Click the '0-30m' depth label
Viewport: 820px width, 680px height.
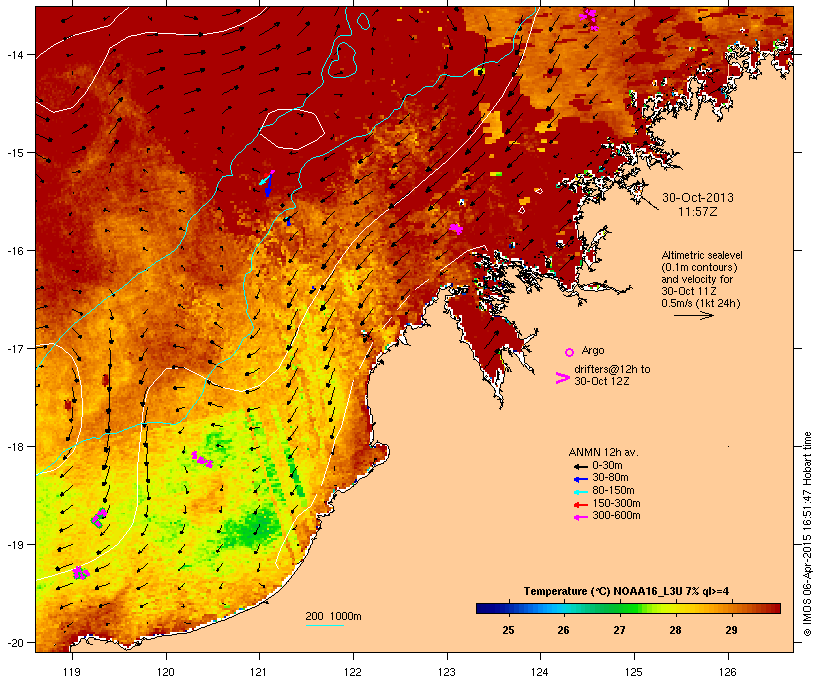[607, 466]
